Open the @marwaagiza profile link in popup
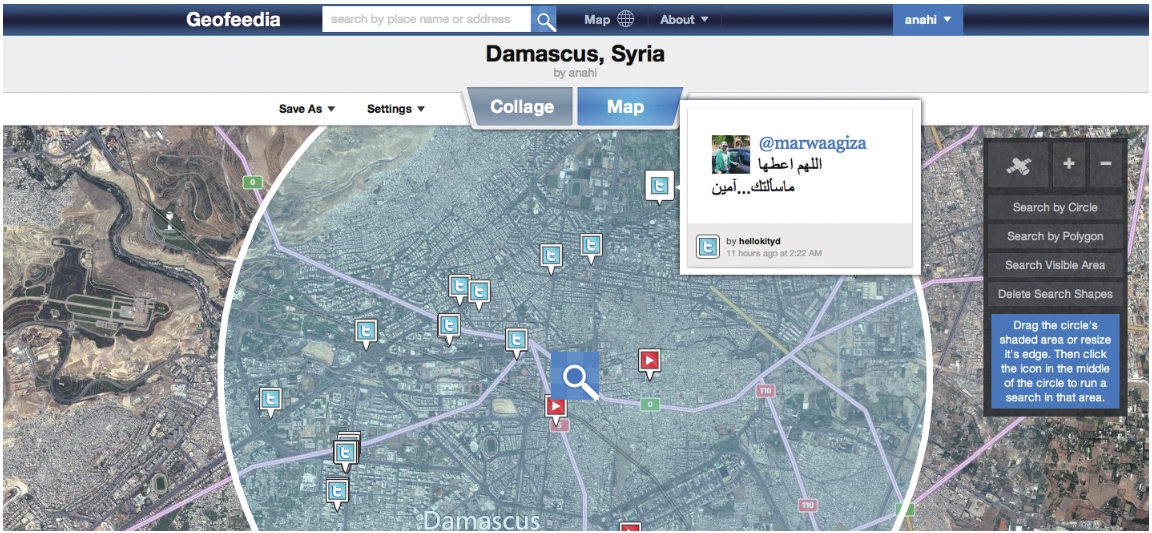Viewport: 1152px width, 533px height. pos(812,143)
